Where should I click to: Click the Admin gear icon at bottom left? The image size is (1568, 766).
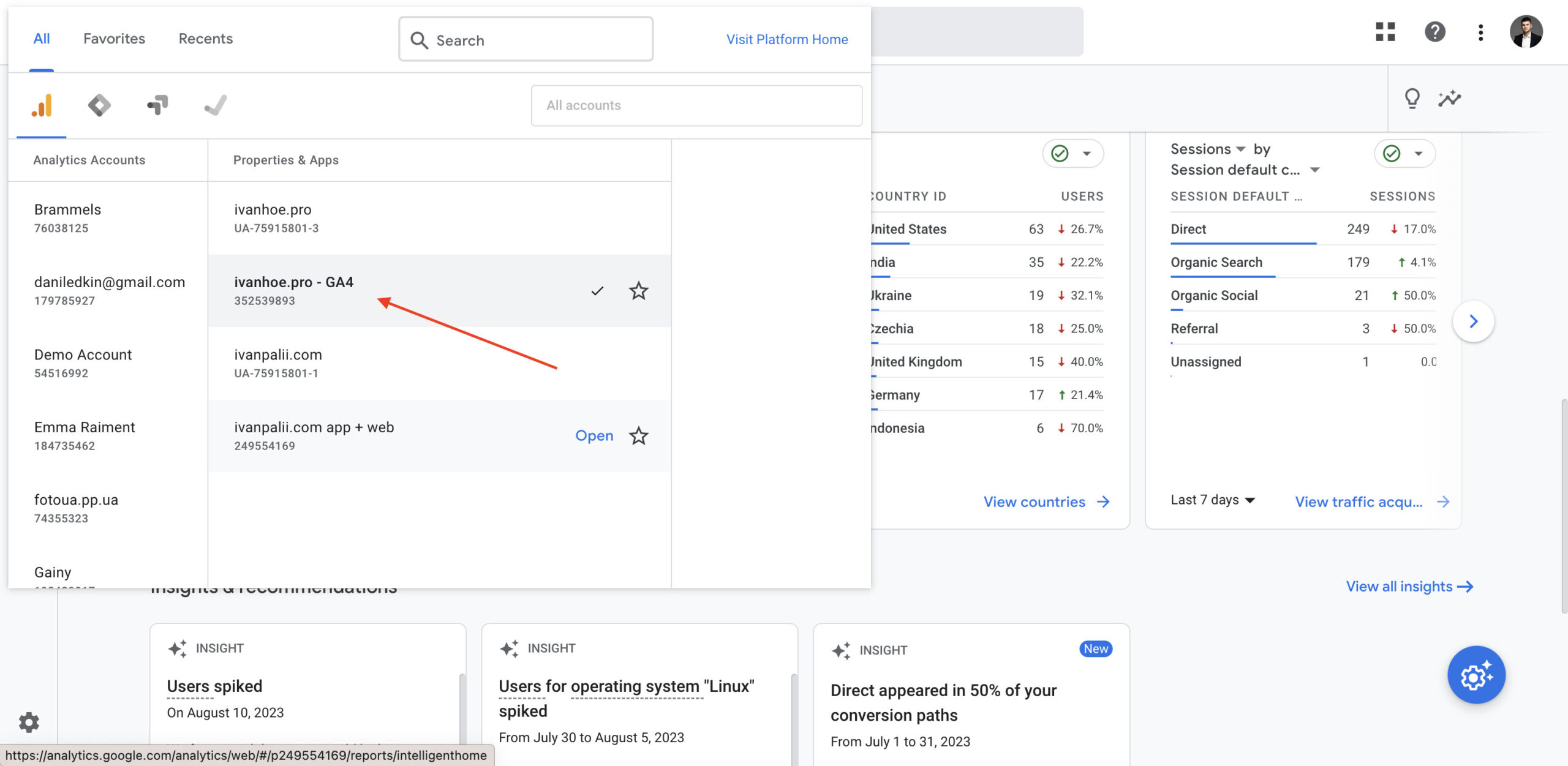pyautogui.click(x=29, y=722)
